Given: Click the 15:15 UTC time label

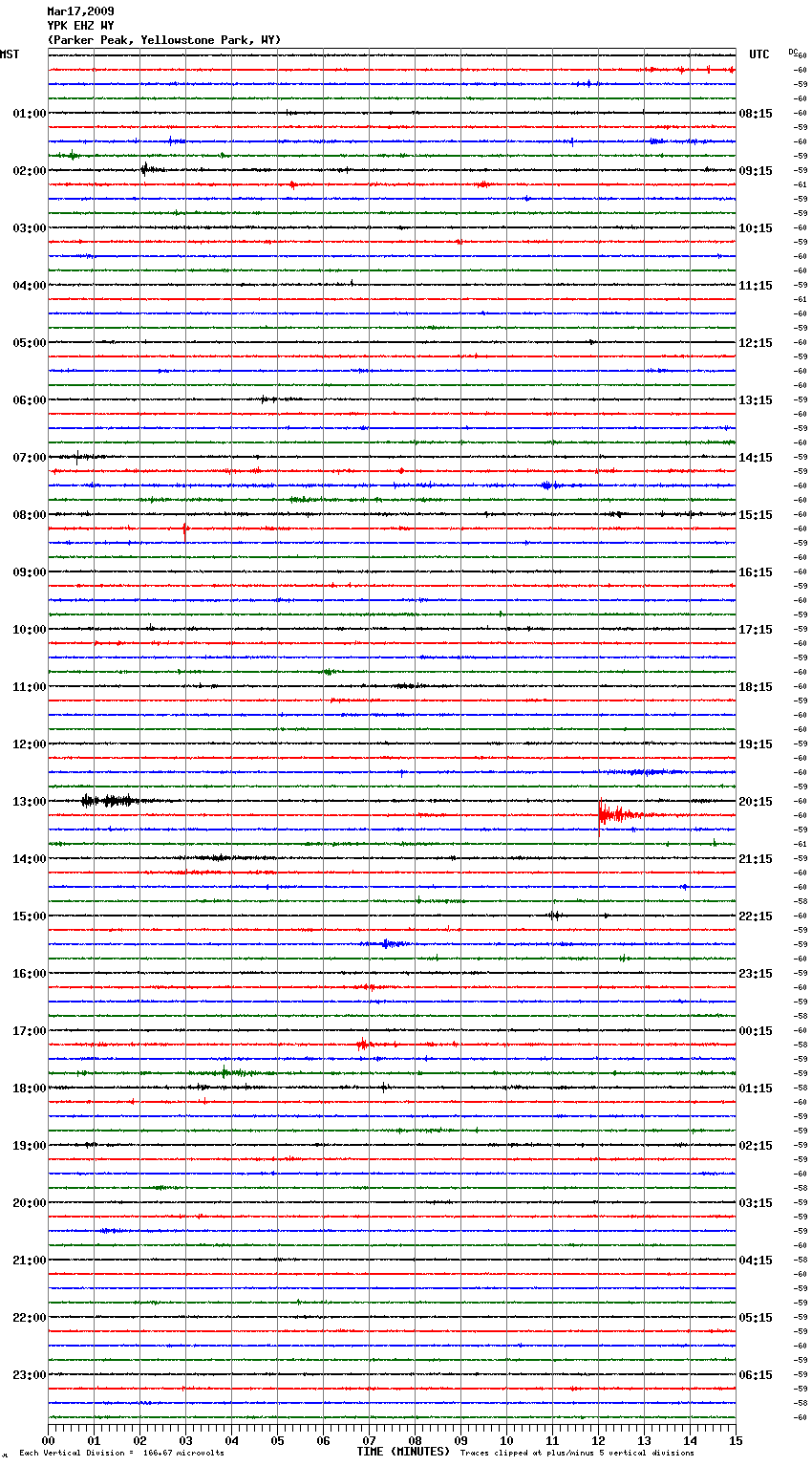Looking at the screenshot, I should [756, 515].
